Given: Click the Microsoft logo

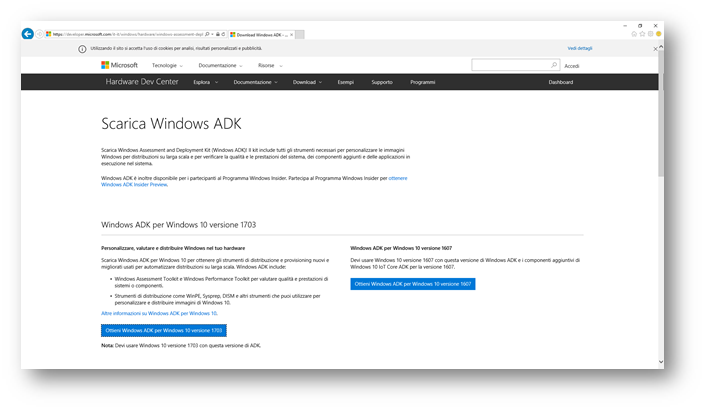Looking at the screenshot, I should click(x=119, y=65).
